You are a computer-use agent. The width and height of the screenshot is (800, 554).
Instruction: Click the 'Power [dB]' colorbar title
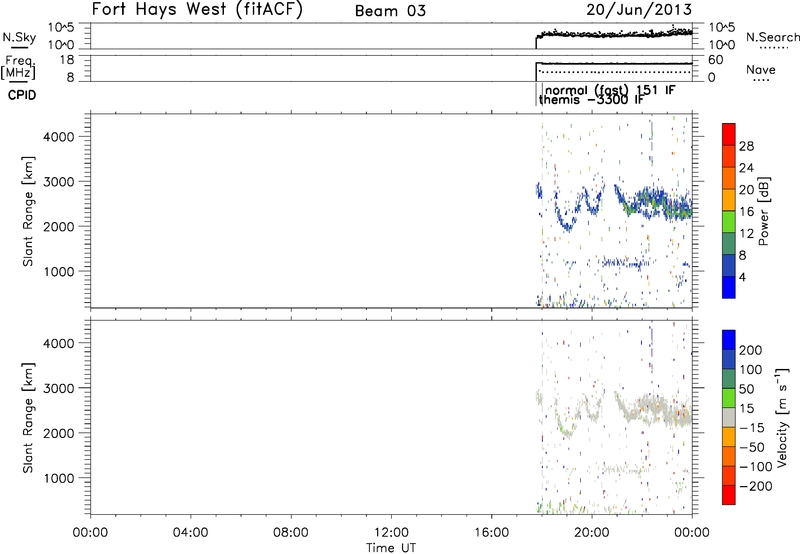click(x=763, y=211)
